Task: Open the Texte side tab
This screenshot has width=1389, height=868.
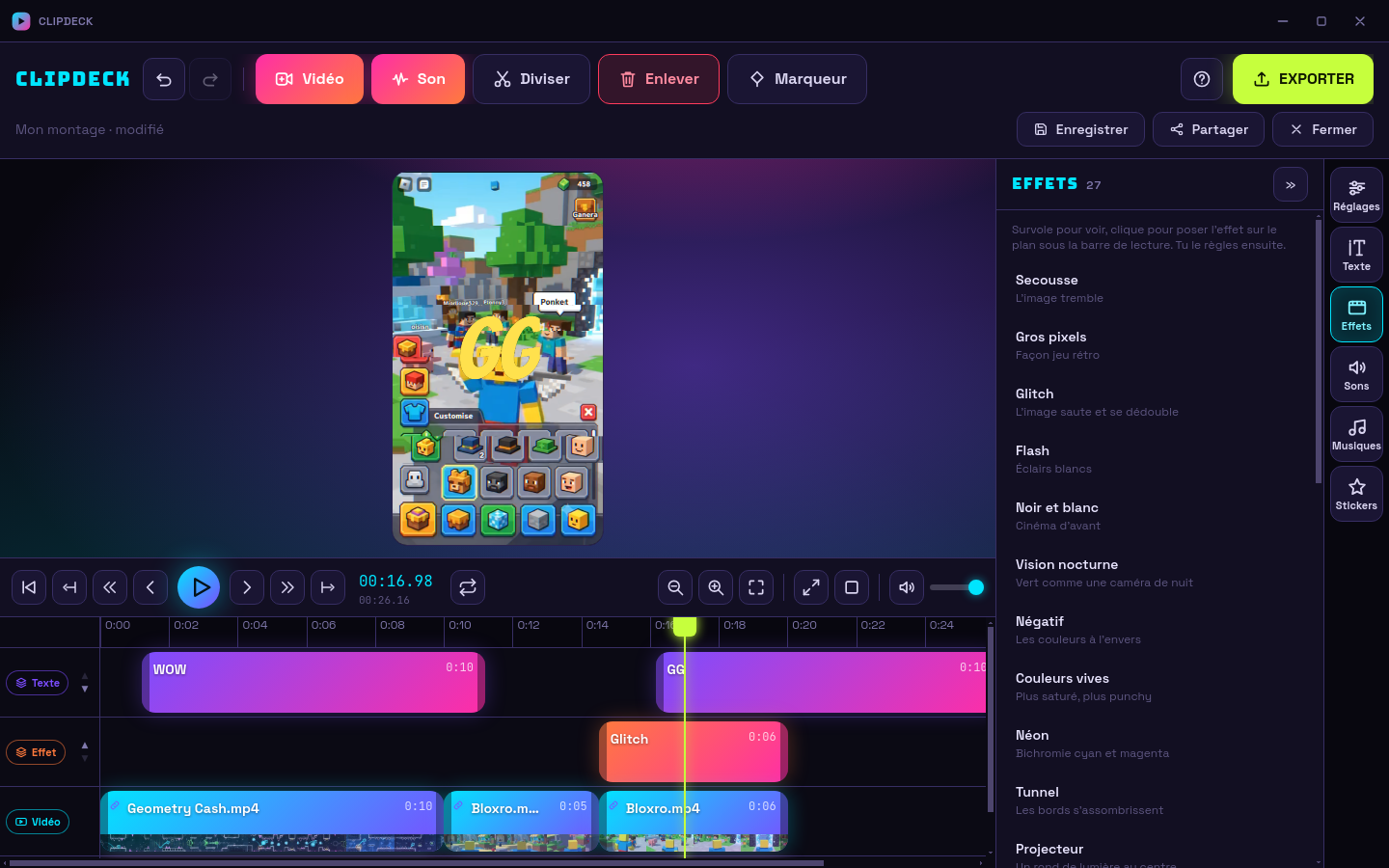Action: point(1356,255)
